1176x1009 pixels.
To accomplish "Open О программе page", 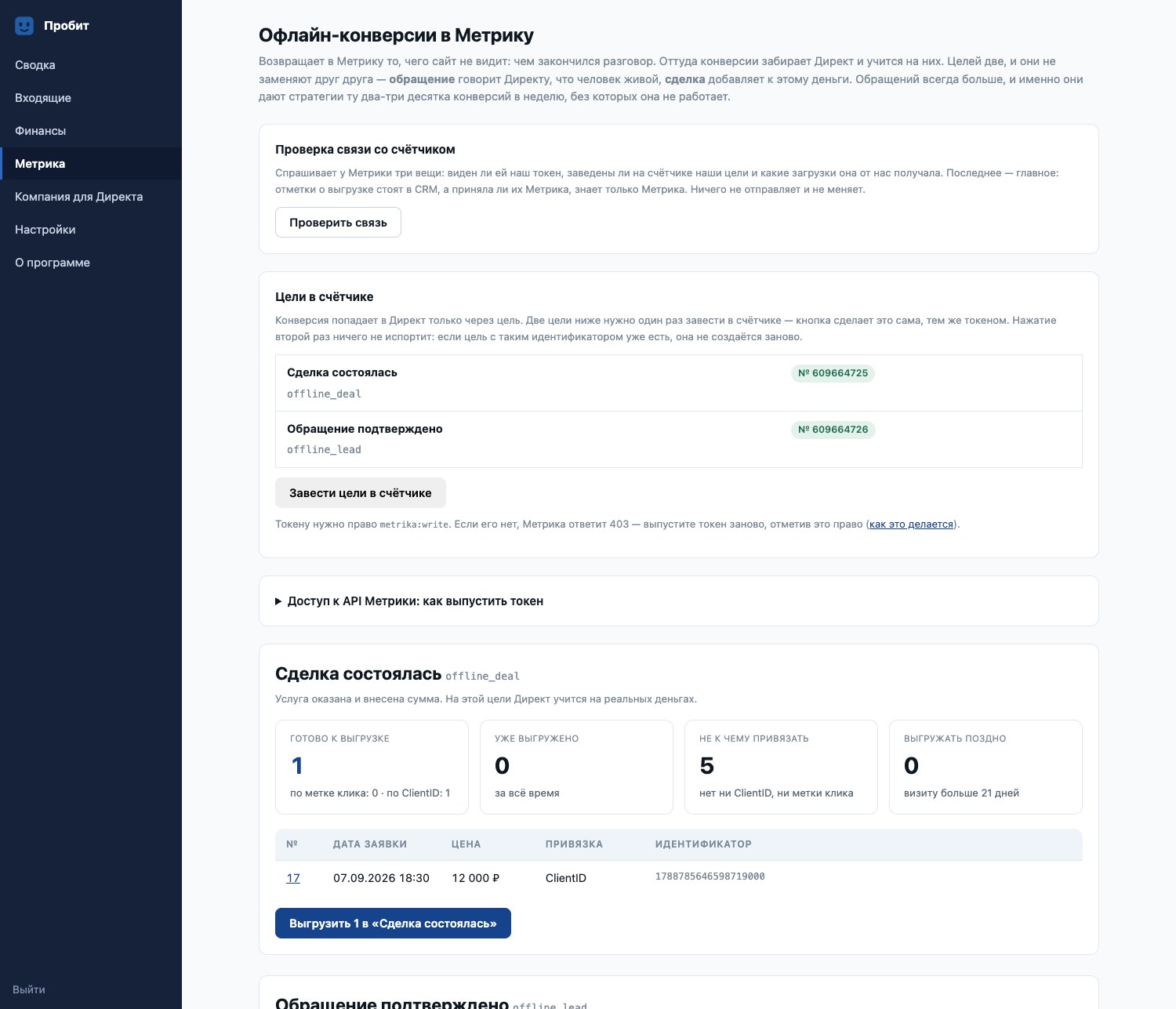I will pyautogui.click(x=53, y=263).
